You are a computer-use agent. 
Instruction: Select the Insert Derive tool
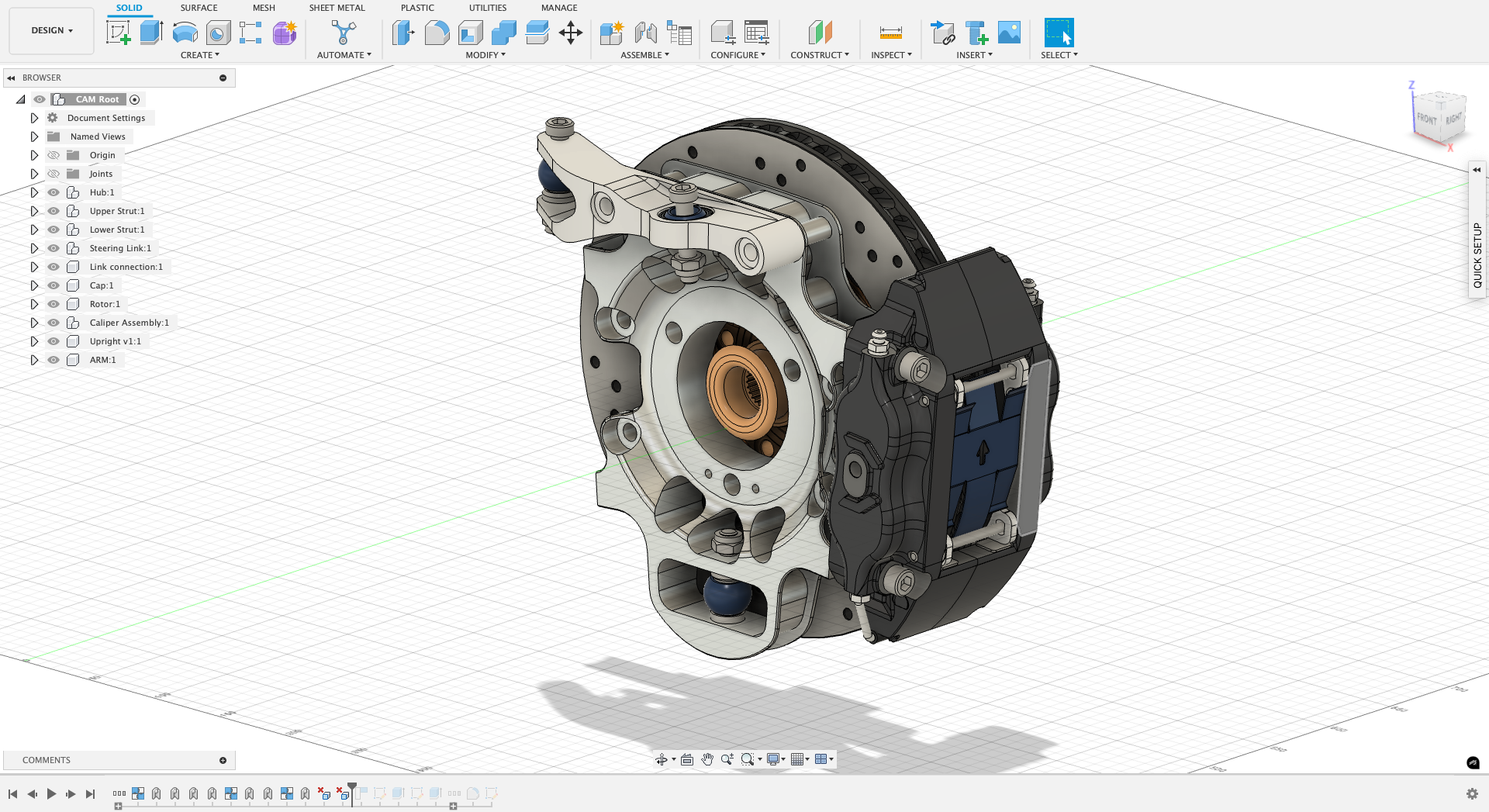[942, 33]
